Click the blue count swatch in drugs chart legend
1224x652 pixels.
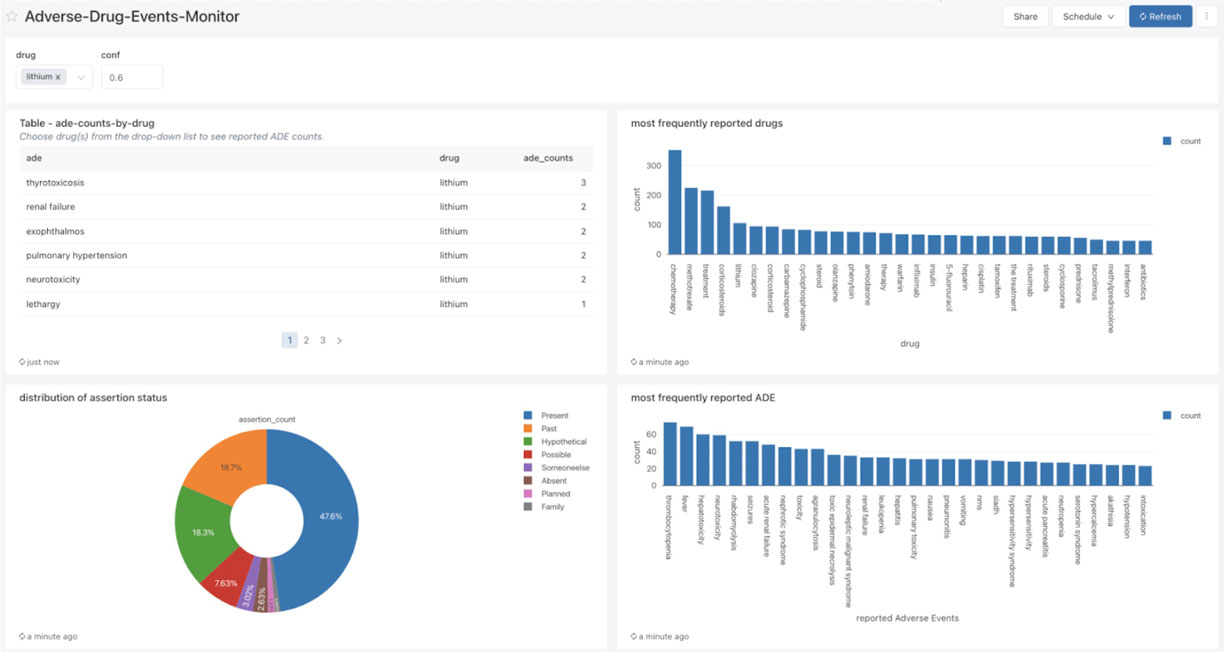[1167, 142]
